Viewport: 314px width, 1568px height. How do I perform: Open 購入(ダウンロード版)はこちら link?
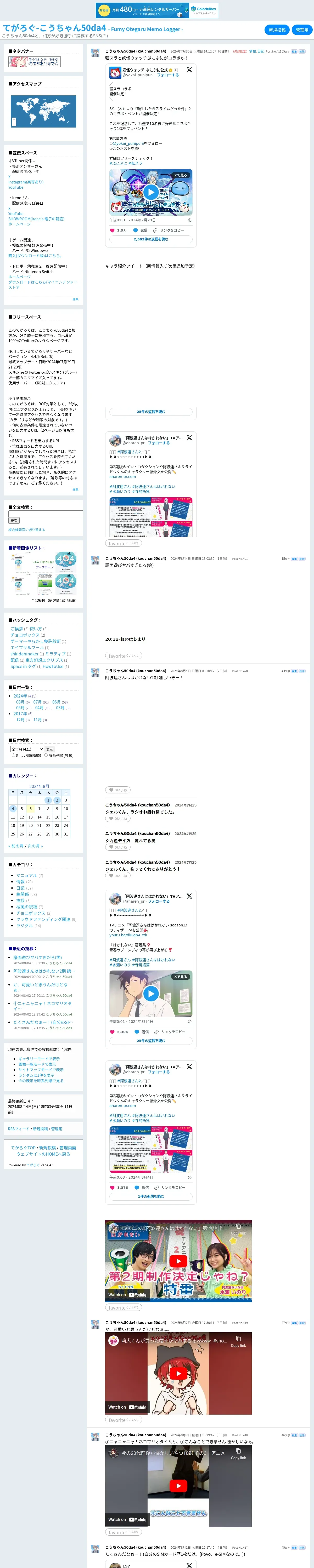(35, 256)
